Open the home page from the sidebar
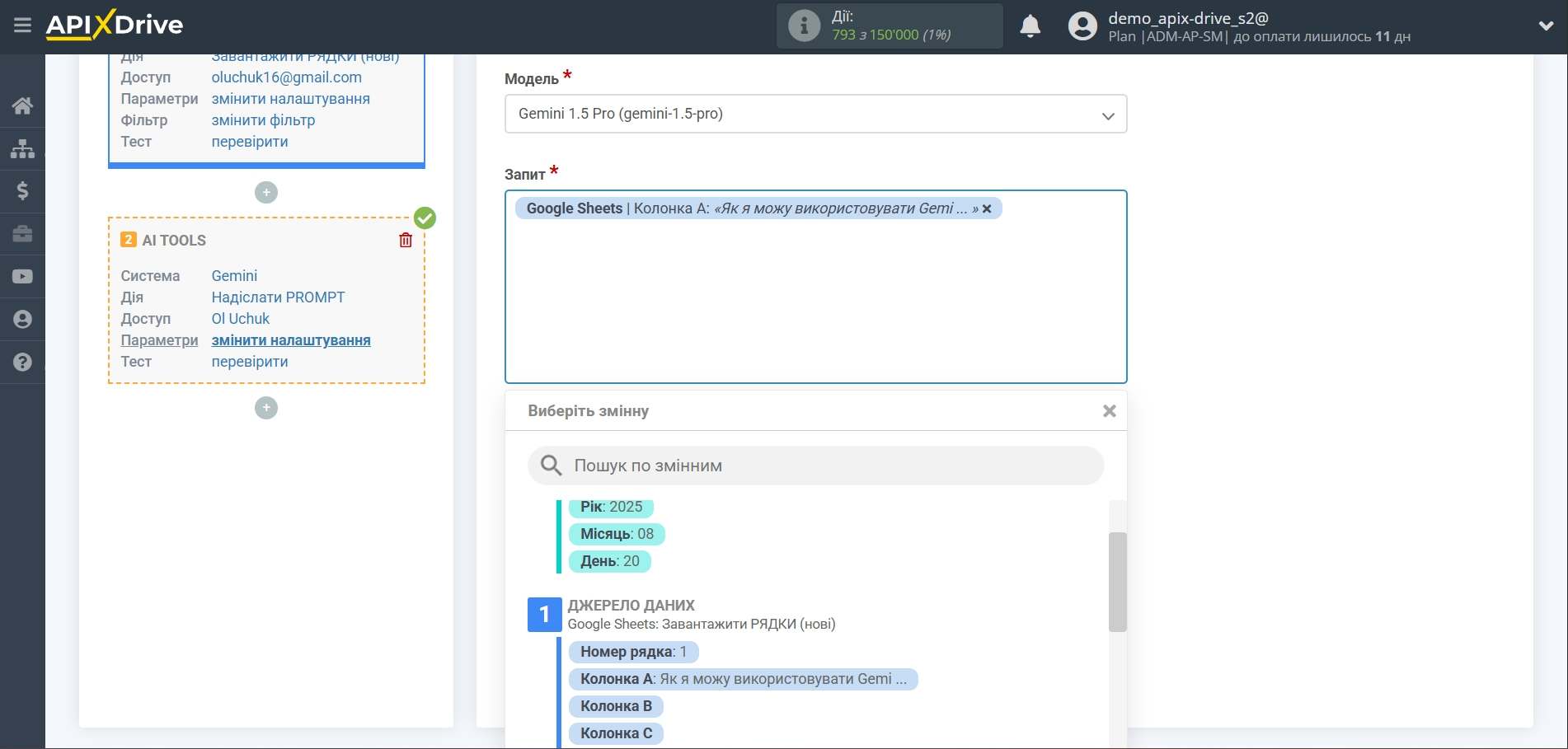 [x=22, y=105]
